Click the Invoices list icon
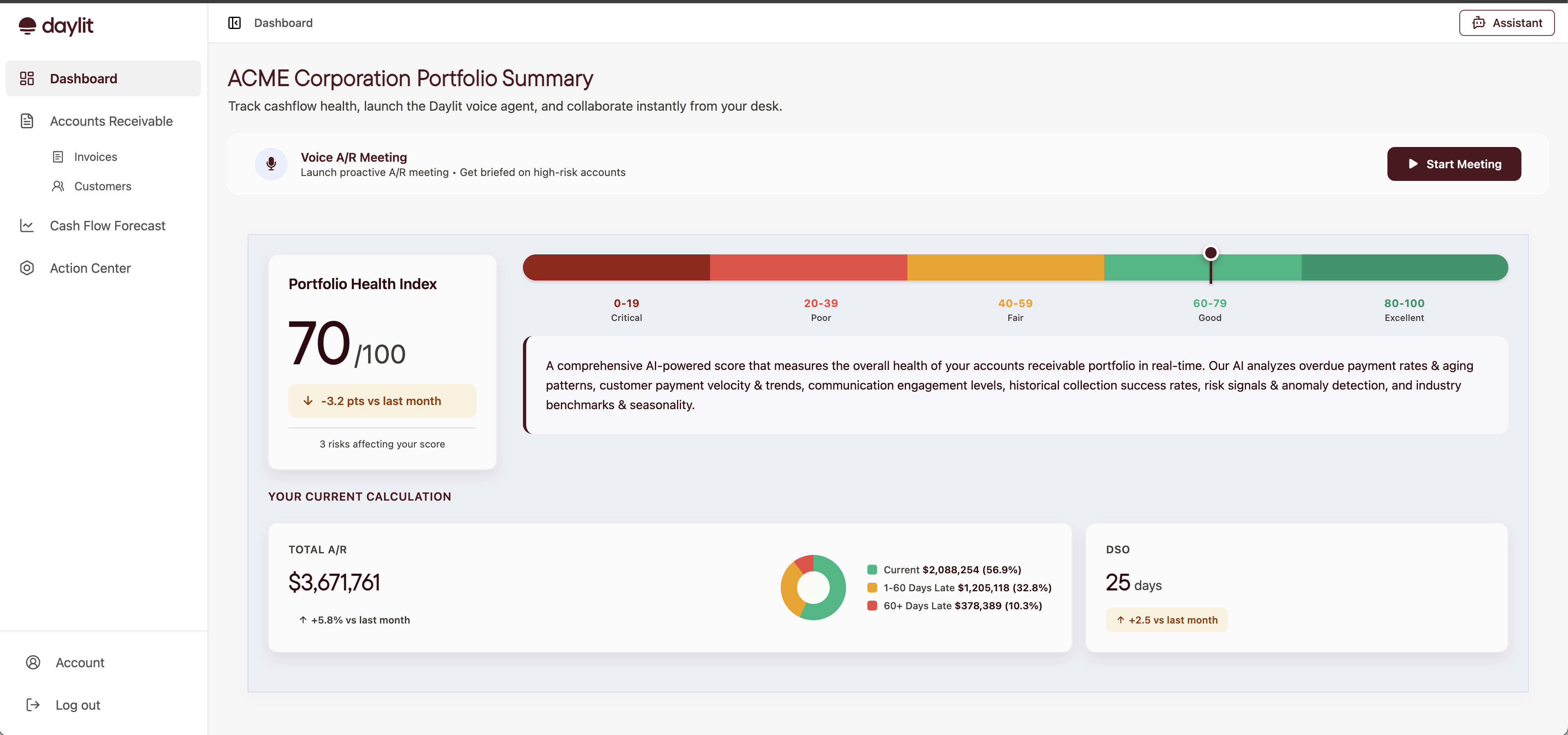This screenshot has width=1568, height=735. [58, 156]
